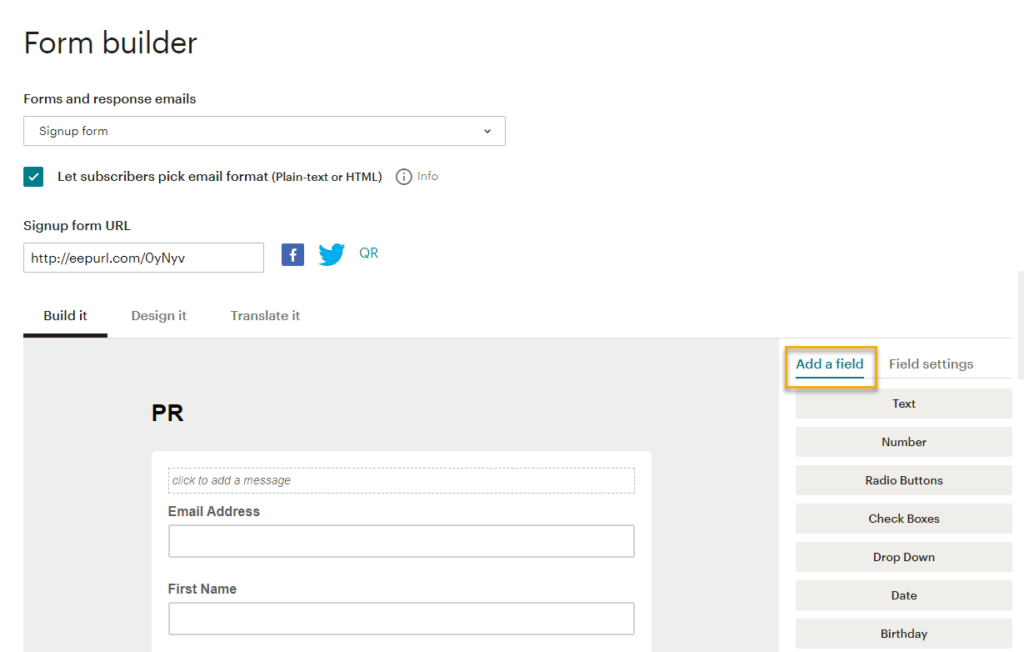Add a Drop Down field
1024x652 pixels.
point(904,557)
